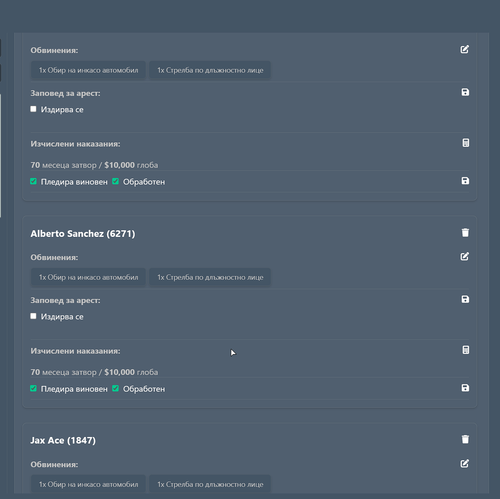This screenshot has width=500, height=499.
Task: Click Jax Ace's 'Обир на инкасо автомобил' charge
Action: pyautogui.click(x=88, y=484)
